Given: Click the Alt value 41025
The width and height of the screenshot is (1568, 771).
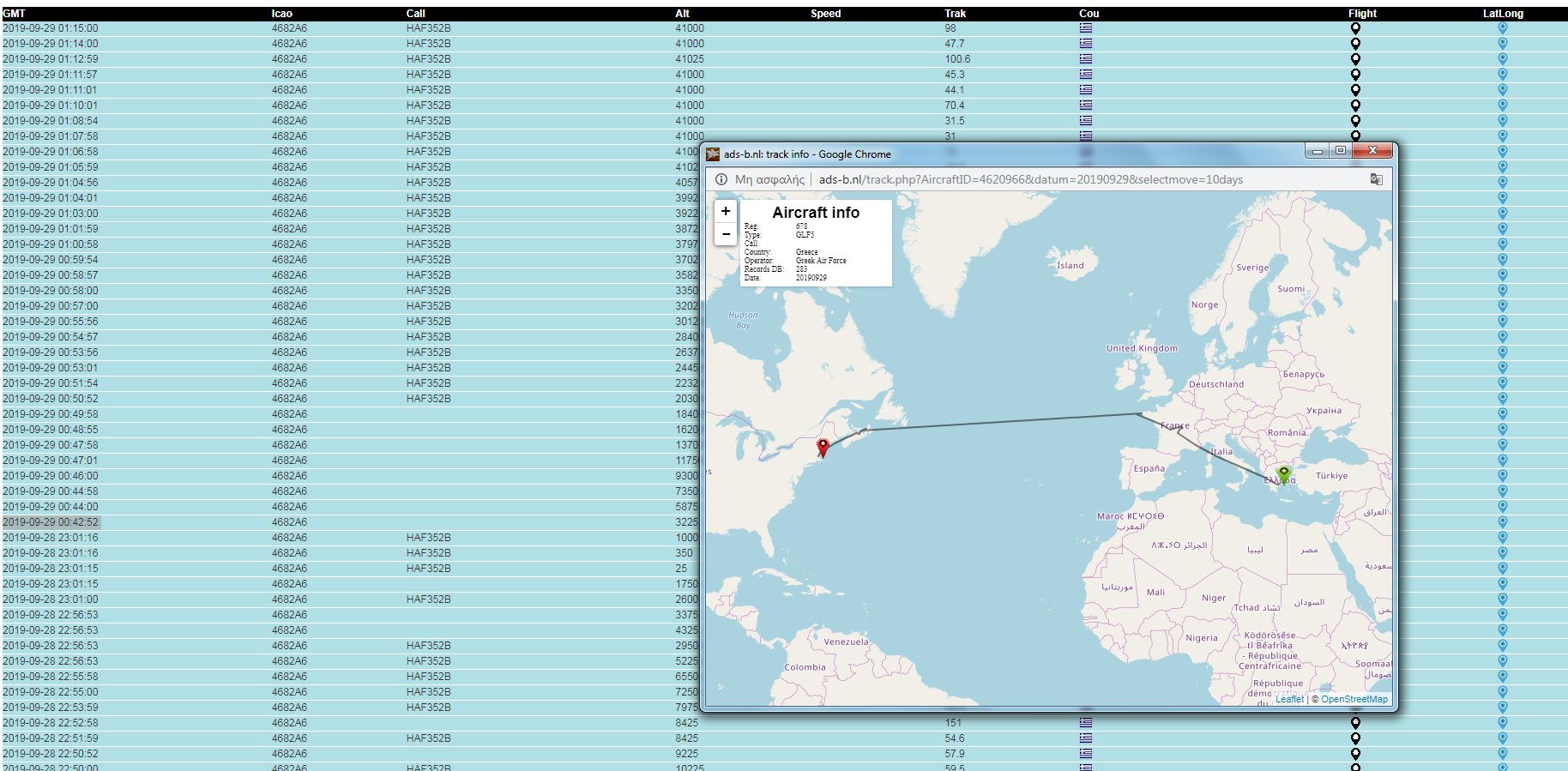Looking at the screenshot, I should pos(690,59).
